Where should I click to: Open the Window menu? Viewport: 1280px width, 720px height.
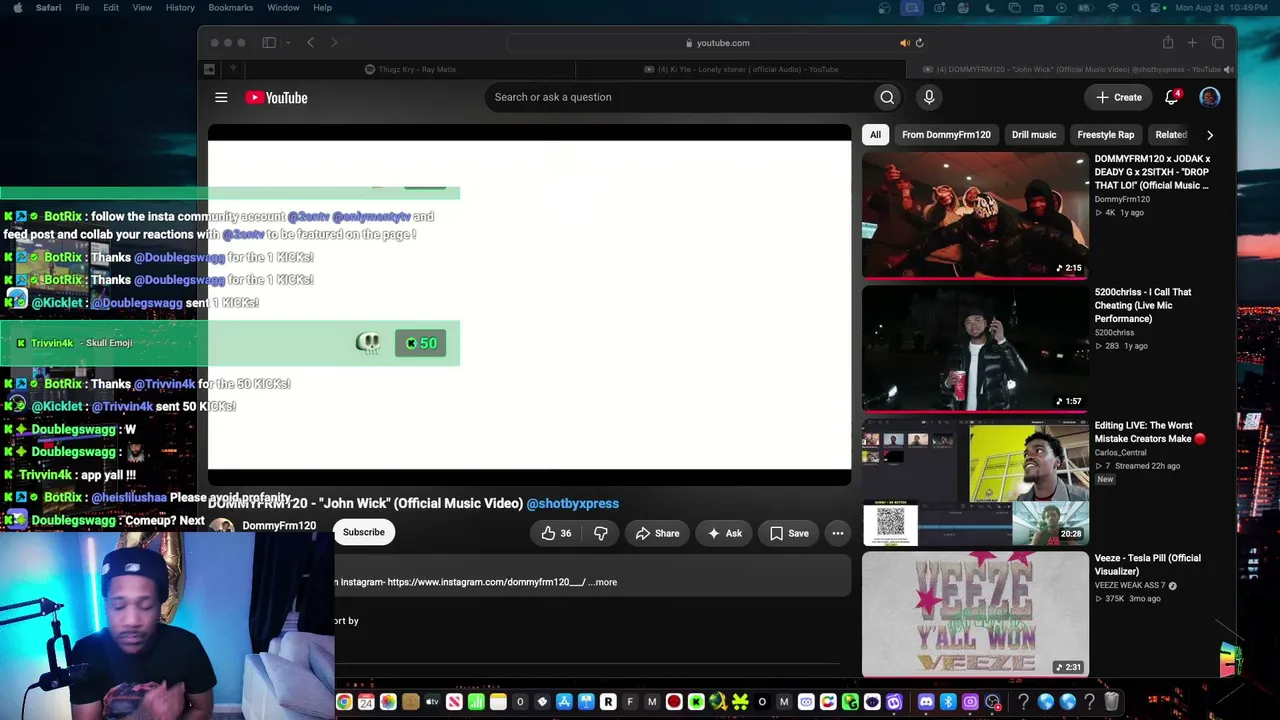coord(283,8)
